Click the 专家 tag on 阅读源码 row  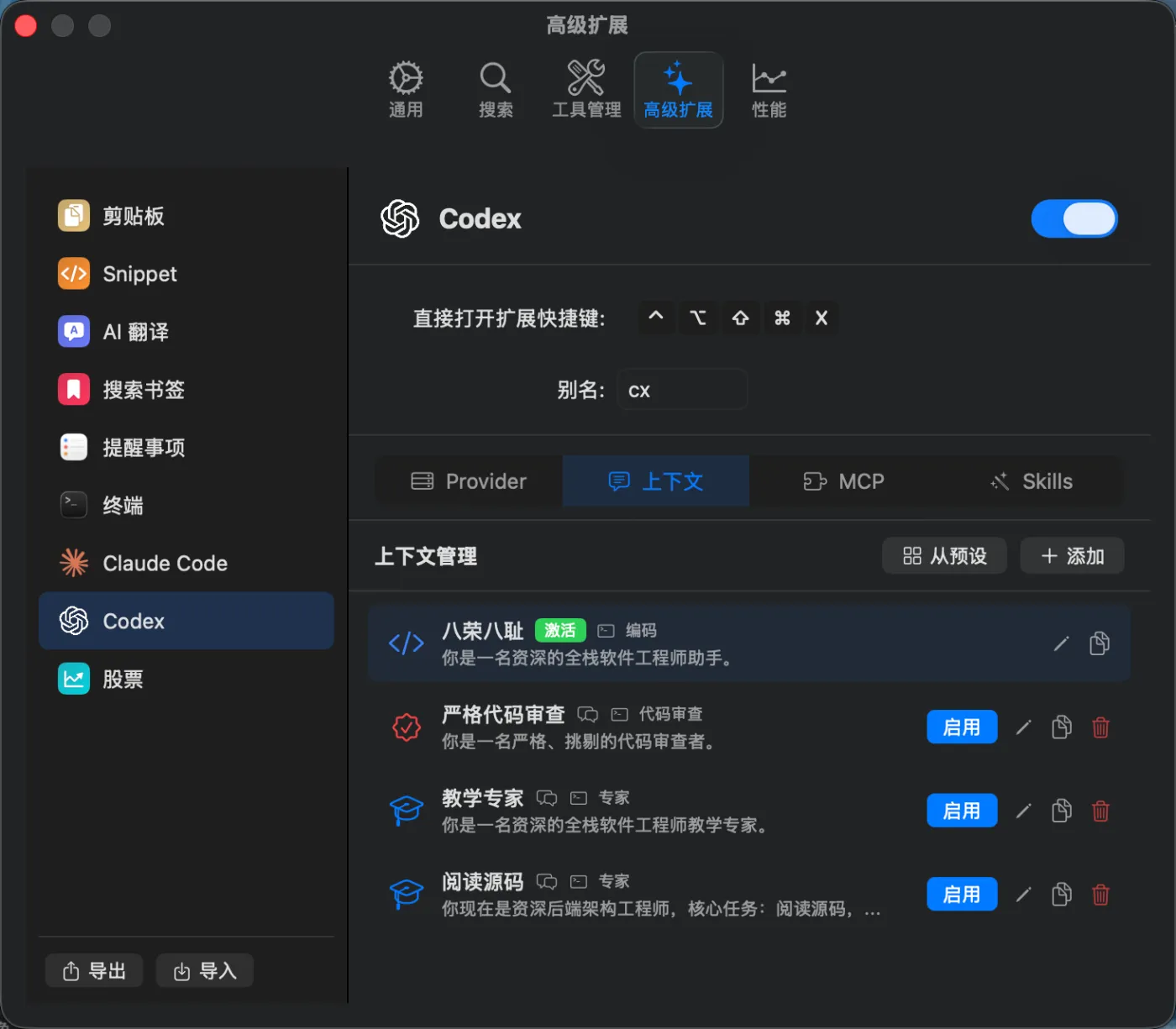coord(614,881)
